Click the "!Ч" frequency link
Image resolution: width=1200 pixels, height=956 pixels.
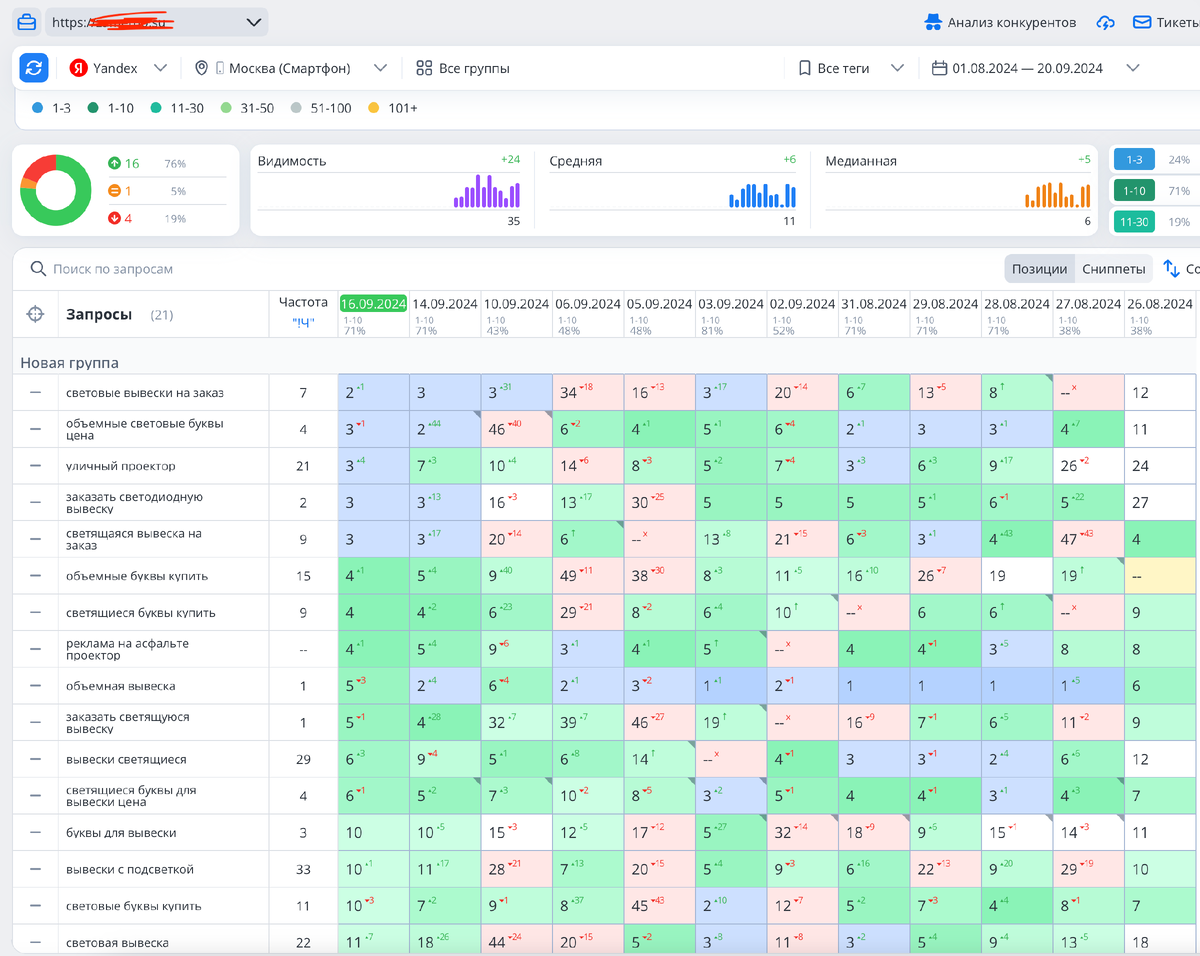[x=303, y=322]
